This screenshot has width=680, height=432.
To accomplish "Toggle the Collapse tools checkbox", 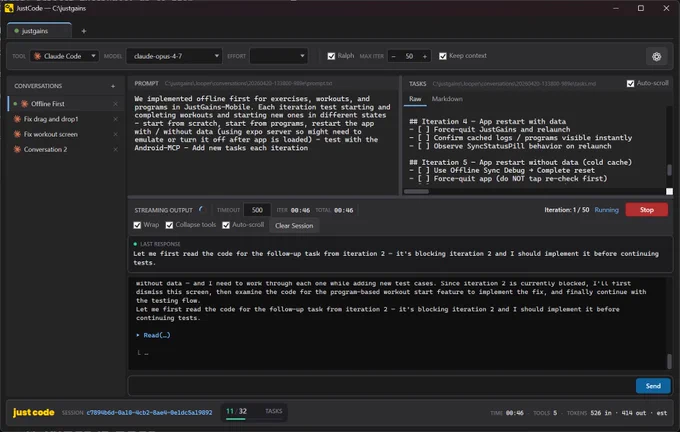I will tap(170, 225).
